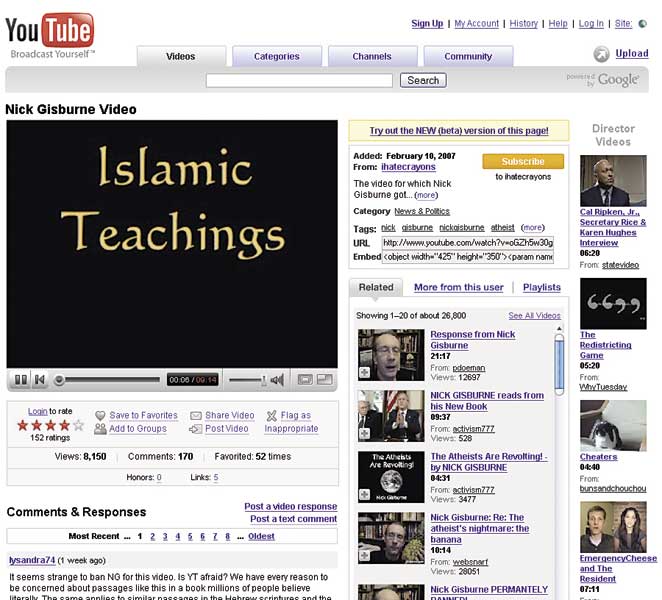Open the Community tab
Viewport: 662px width, 600px height.
tap(468, 57)
